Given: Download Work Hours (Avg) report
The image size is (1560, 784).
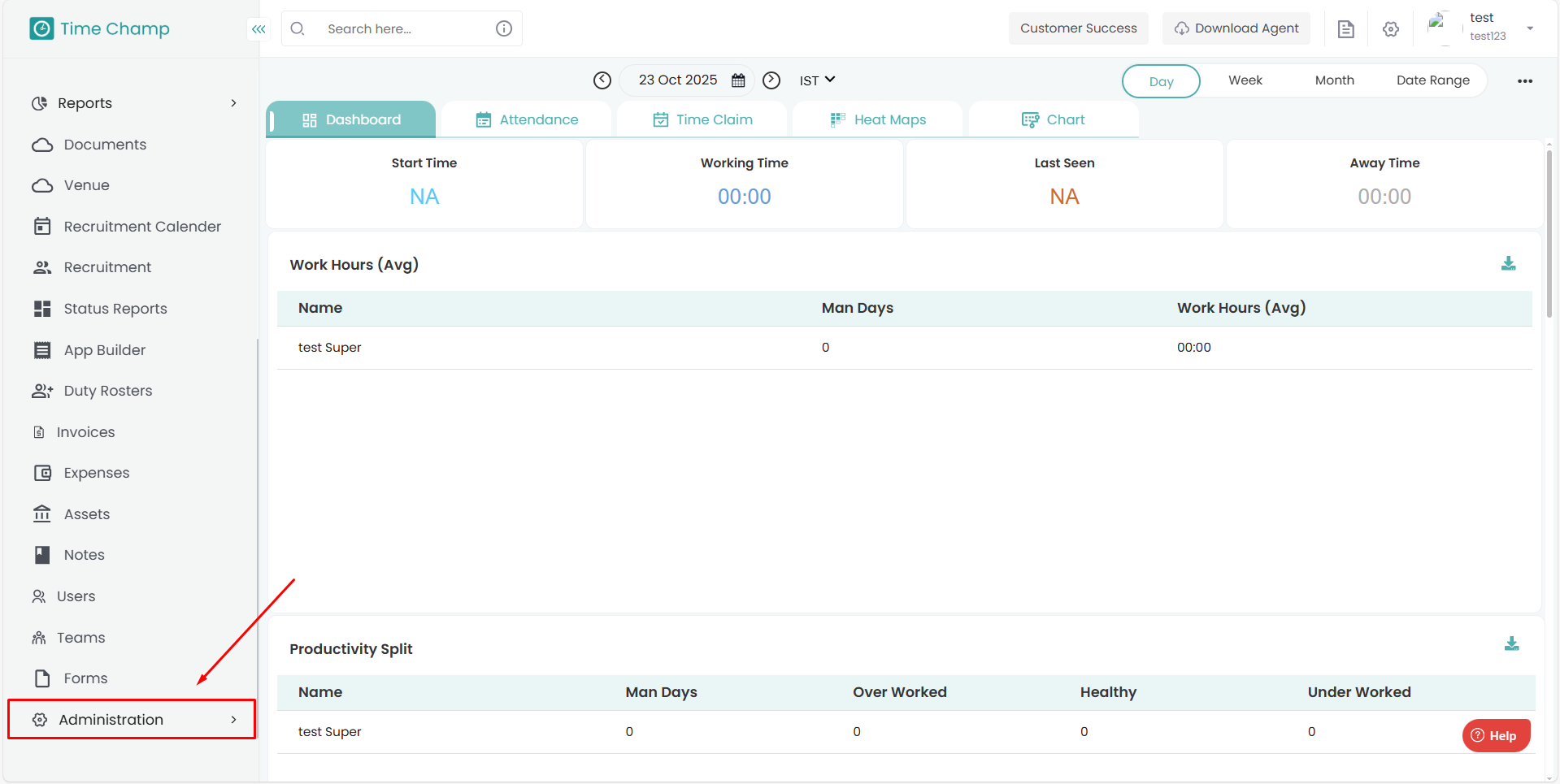Looking at the screenshot, I should pos(1508,264).
